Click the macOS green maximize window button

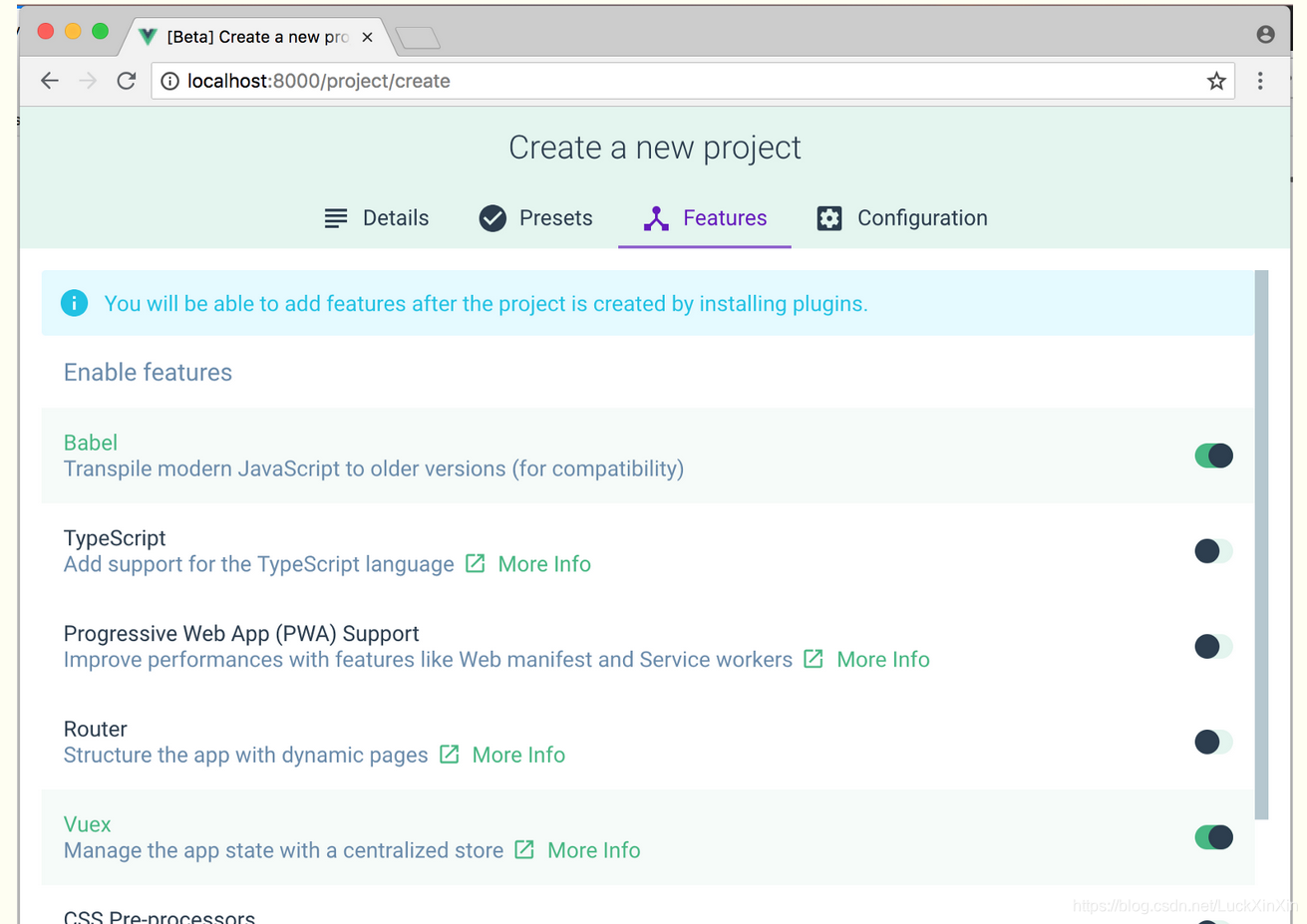100,31
